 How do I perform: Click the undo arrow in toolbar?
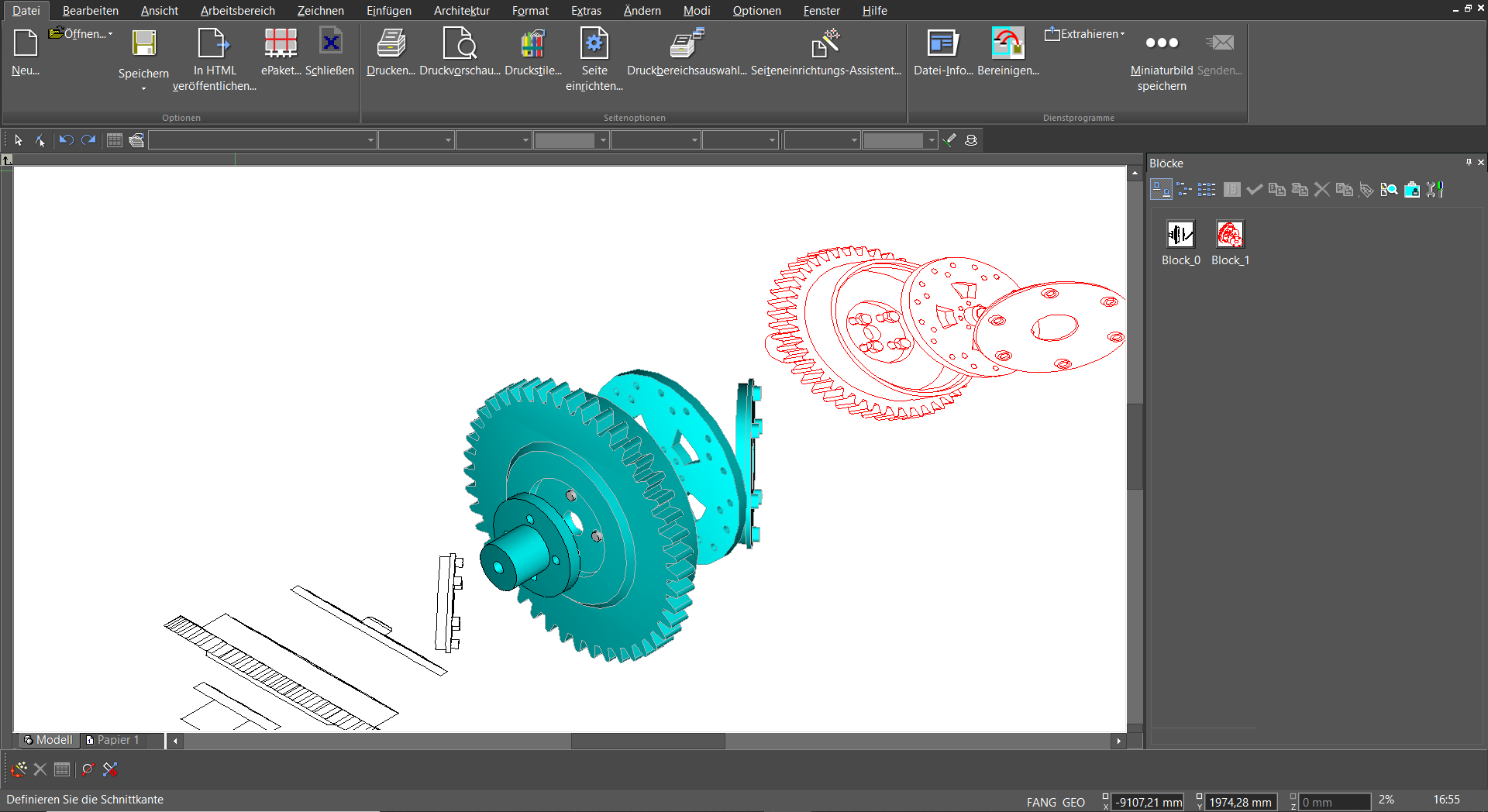pos(66,140)
